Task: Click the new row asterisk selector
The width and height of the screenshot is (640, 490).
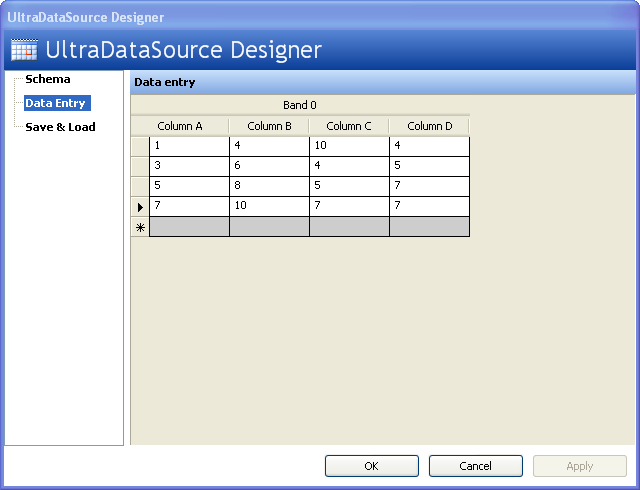Action: point(140,227)
